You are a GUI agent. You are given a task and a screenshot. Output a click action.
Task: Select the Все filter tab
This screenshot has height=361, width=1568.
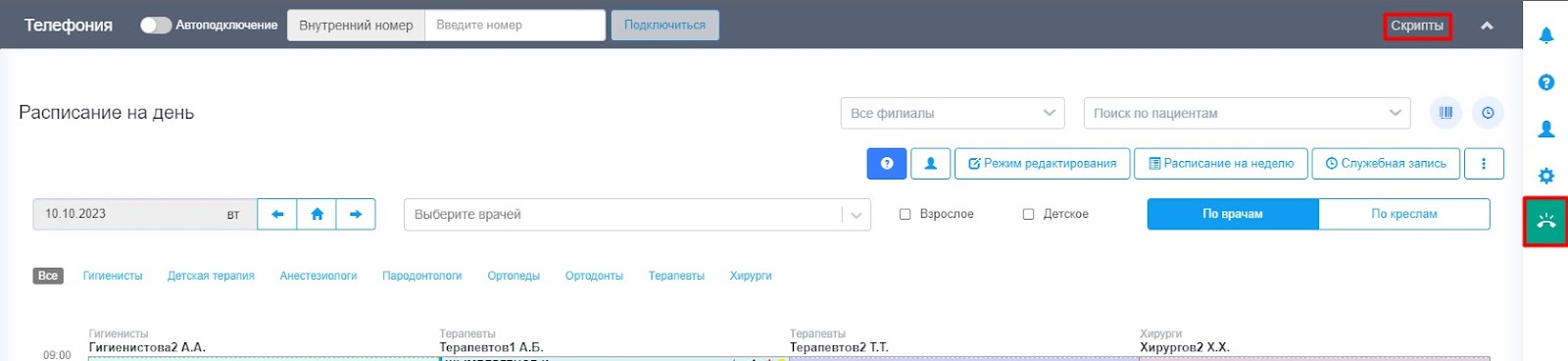pyautogui.click(x=48, y=276)
